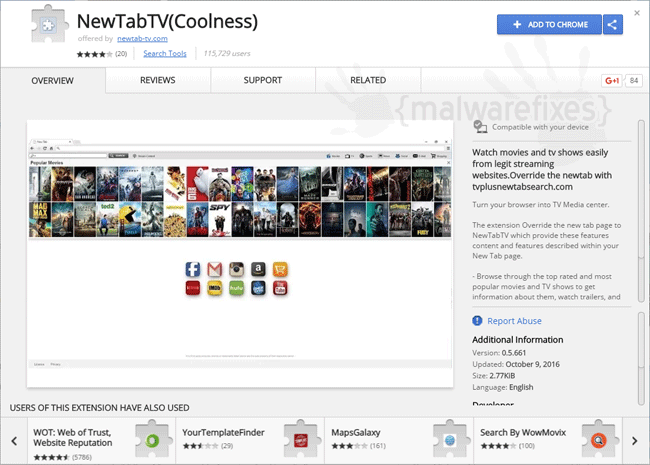The image size is (650, 465).
Task: Click the Popular Movies label in preview
Action: coord(46,163)
